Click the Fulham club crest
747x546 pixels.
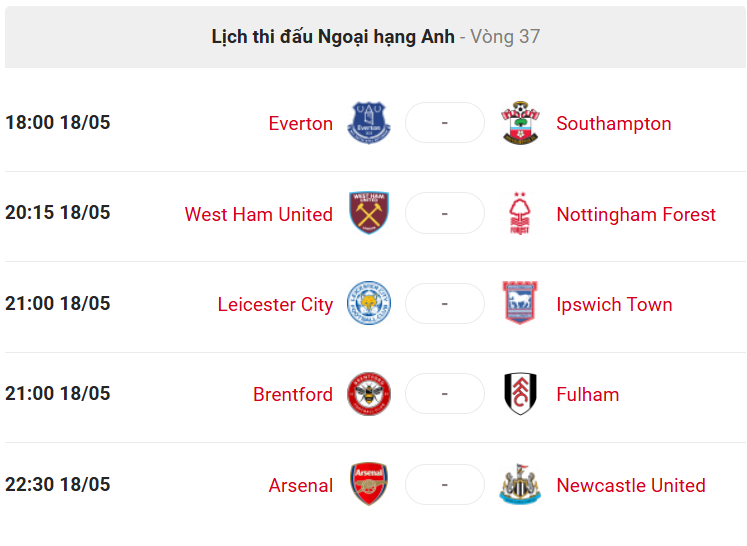pyautogui.click(x=520, y=394)
